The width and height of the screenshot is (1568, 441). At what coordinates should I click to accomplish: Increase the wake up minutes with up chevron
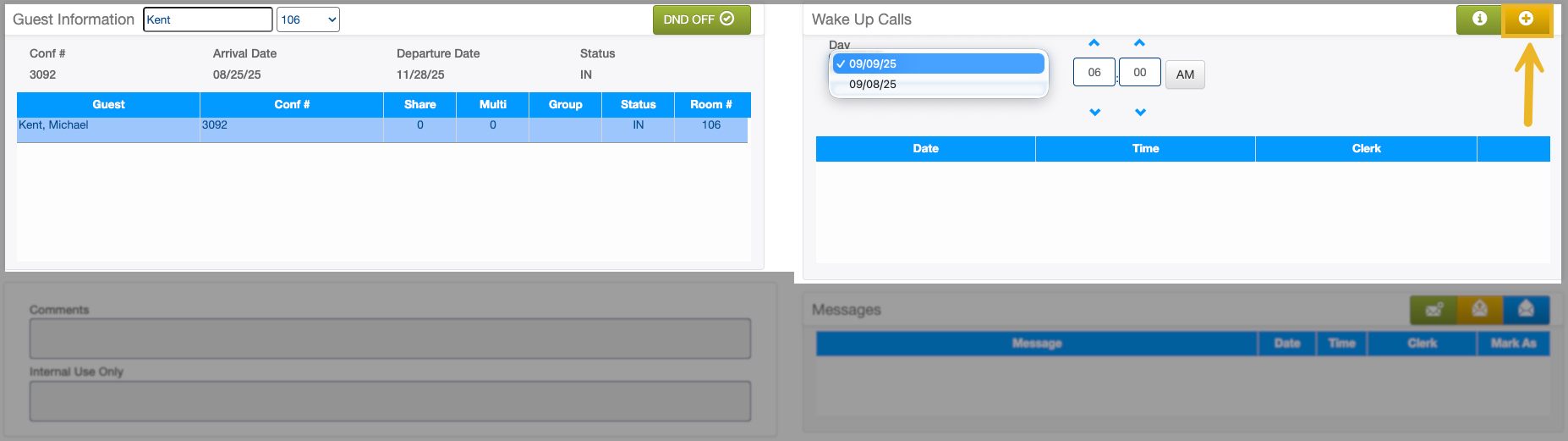1140,43
